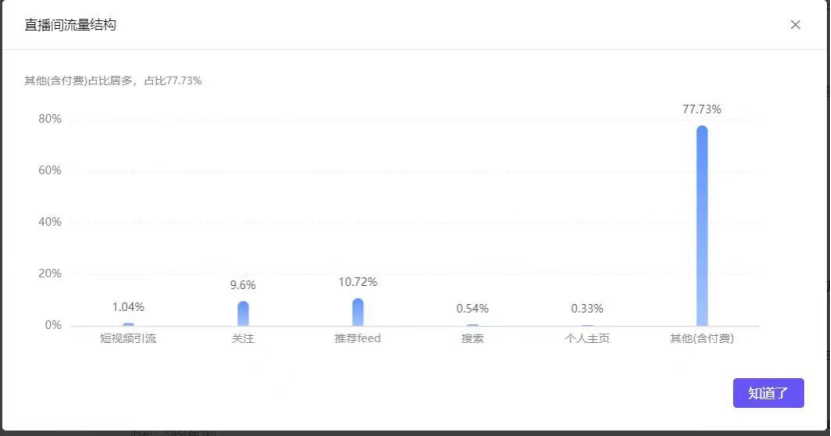Click the 1.04% data label
Image resolution: width=831 pixels, height=436 pixels.
point(128,307)
